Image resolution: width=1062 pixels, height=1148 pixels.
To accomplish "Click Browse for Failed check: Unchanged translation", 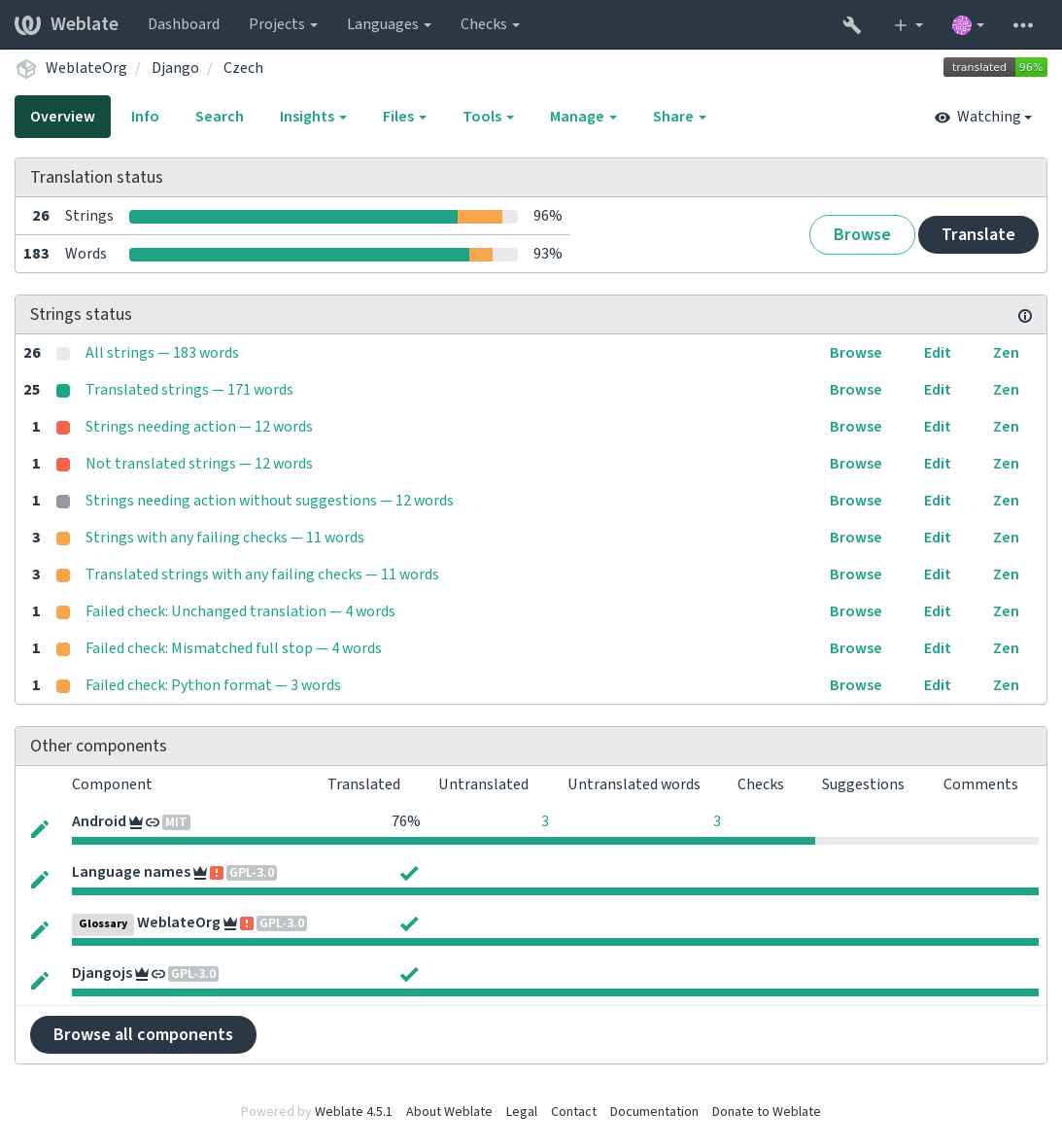I will (855, 612).
